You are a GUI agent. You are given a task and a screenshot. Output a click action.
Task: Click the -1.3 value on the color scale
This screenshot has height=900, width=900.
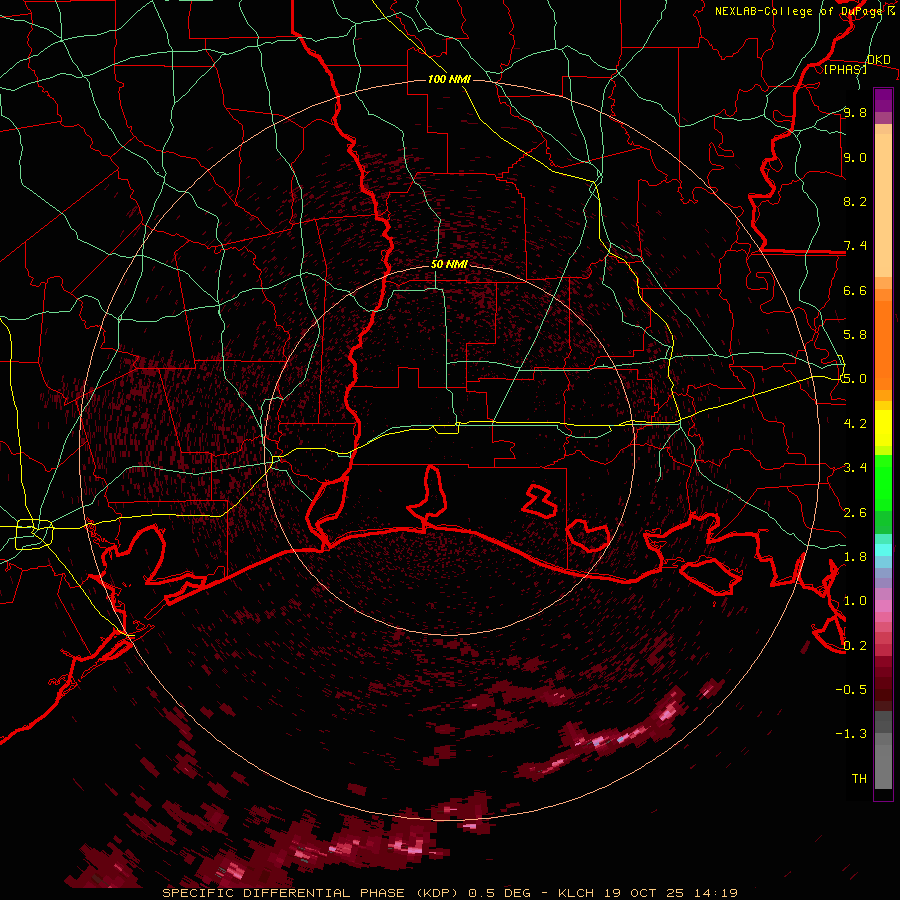851,734
